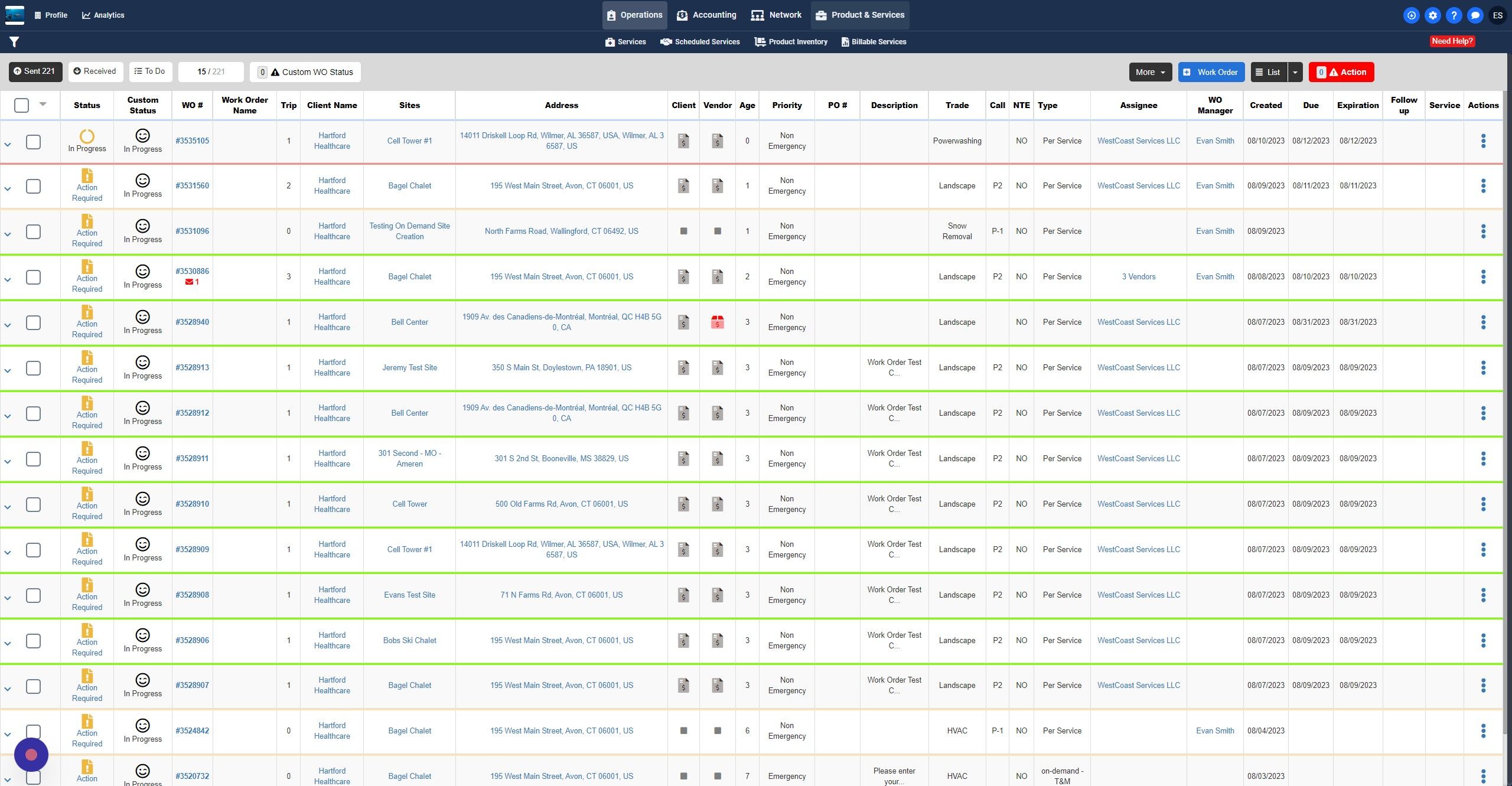Viewport: 1512px width, 786px height.
Task: Open three-dot actions menu for WO #3531560
Action: 1483,186
